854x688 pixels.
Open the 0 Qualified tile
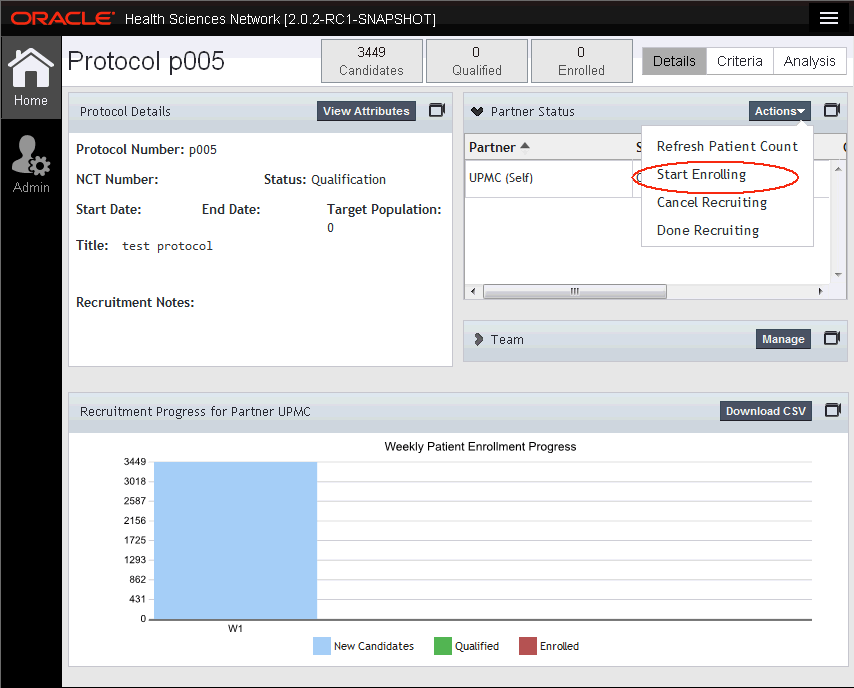pyautogui.click(x=477, y=61)
